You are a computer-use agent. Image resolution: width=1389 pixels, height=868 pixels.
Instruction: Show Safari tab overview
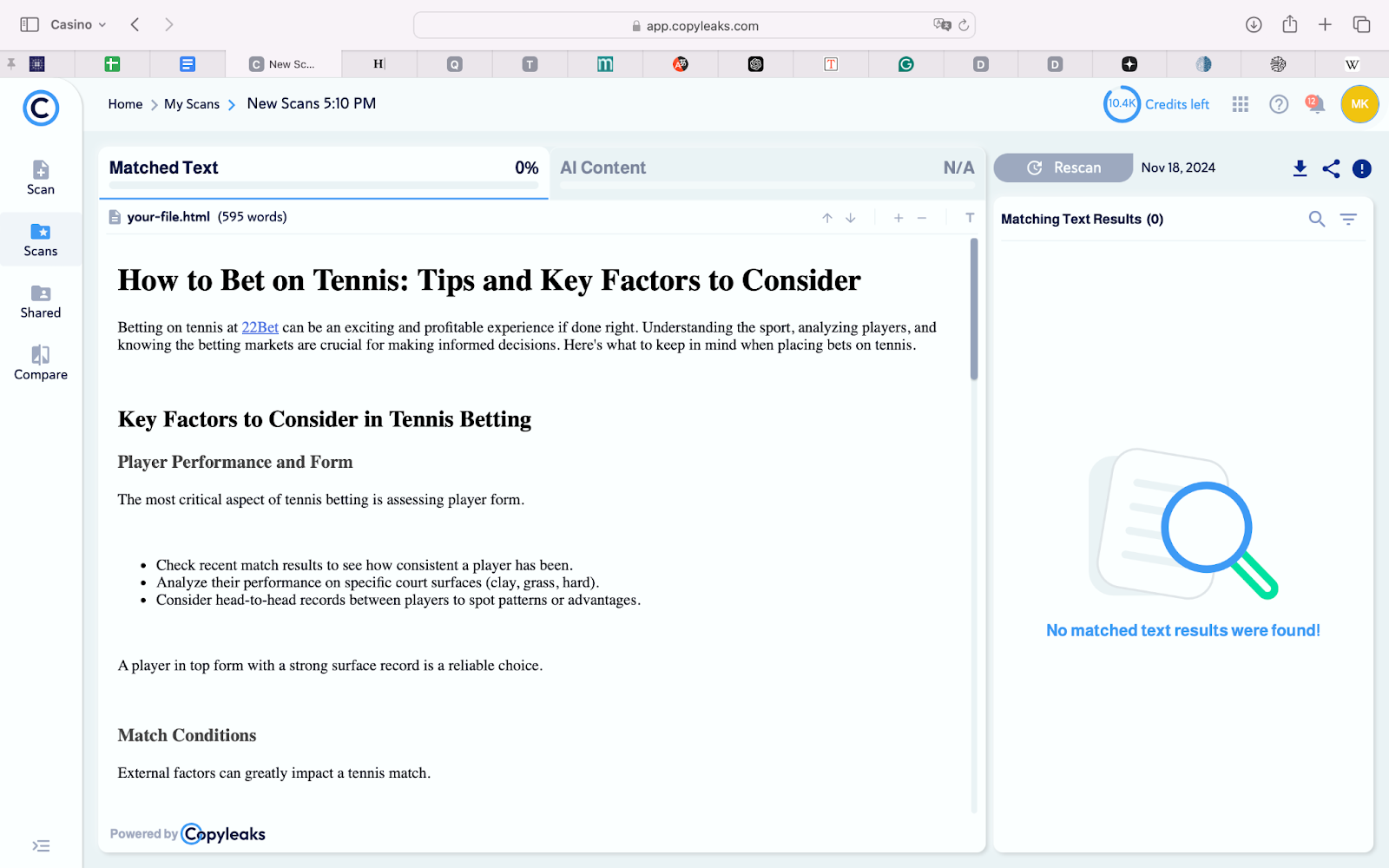point(1361,24)
